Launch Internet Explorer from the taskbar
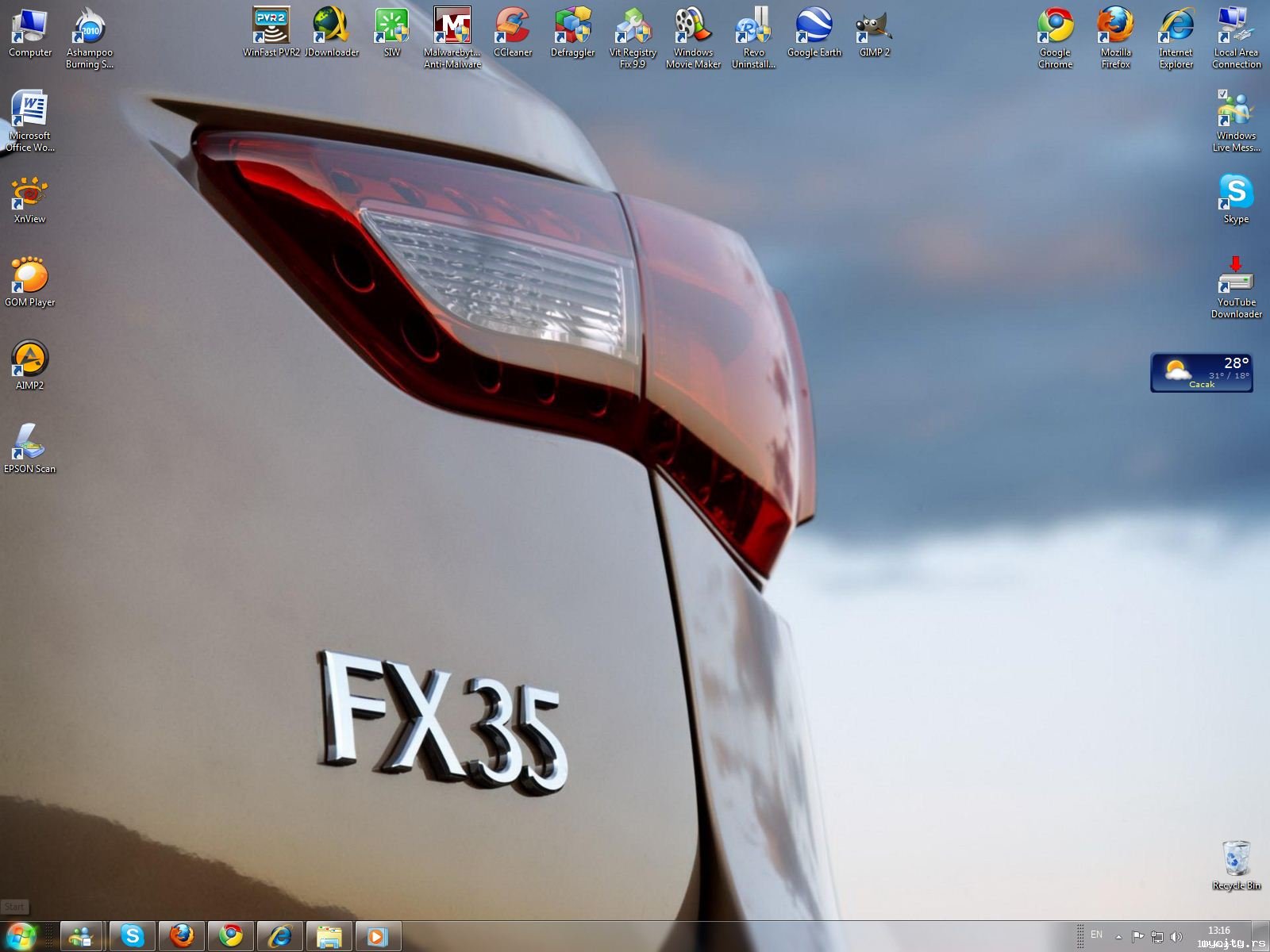 click(x=279, y=937)
